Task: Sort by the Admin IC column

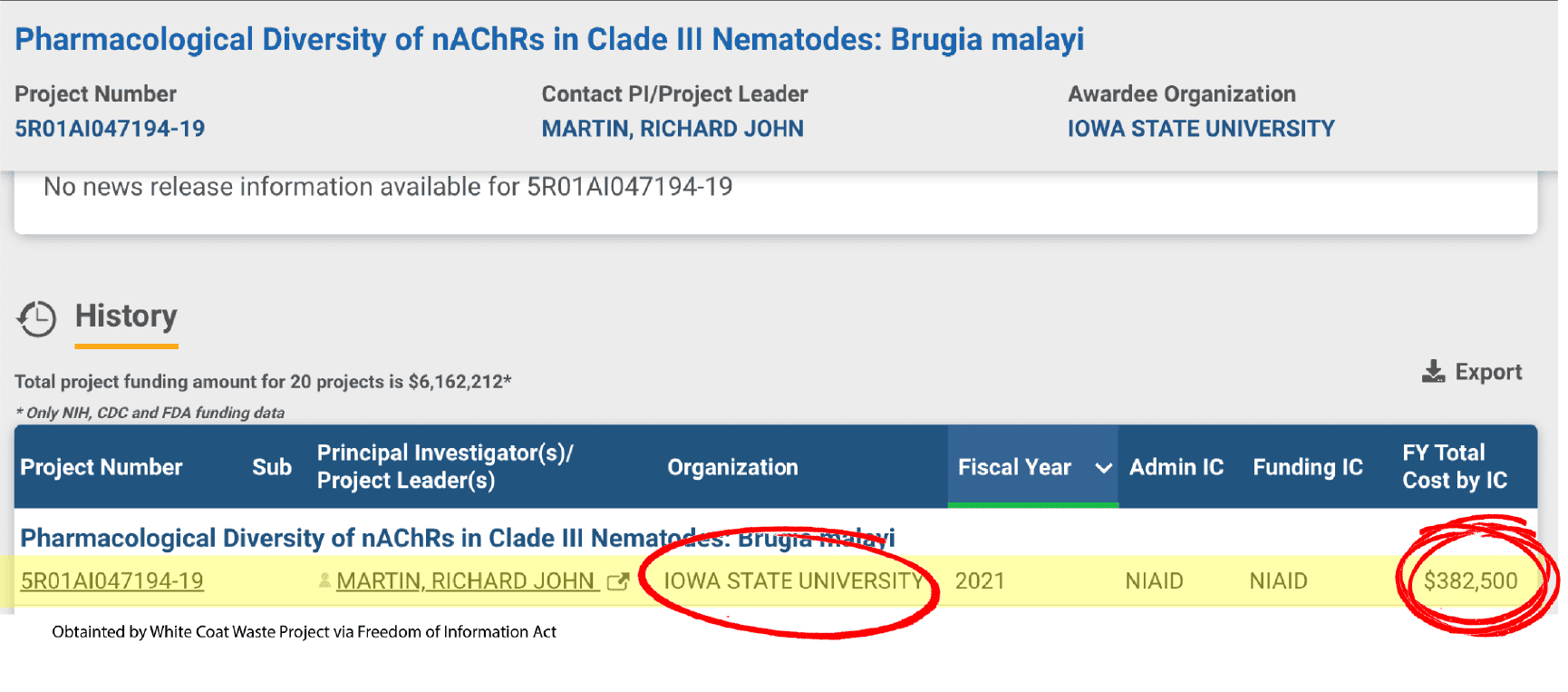Action: tap(1176, 467)
